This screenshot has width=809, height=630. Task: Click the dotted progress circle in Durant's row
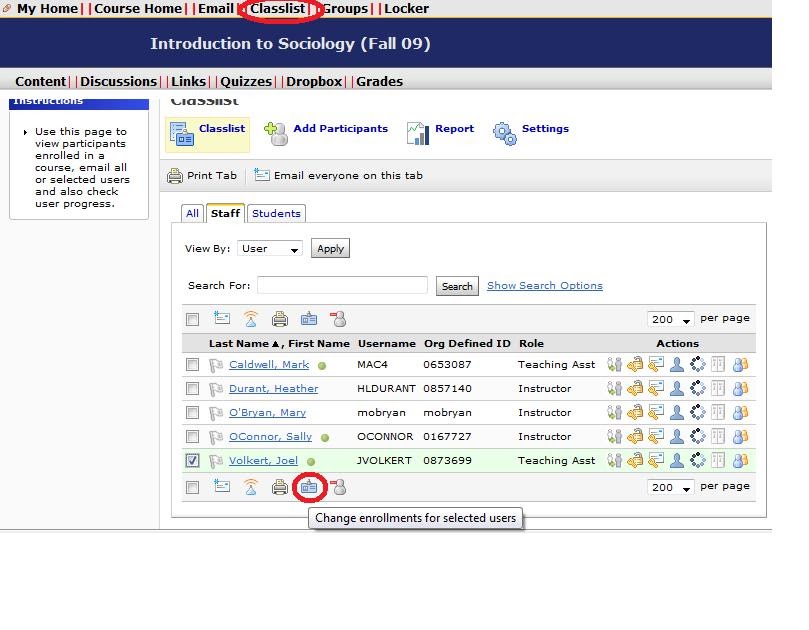tap(698, 389)
